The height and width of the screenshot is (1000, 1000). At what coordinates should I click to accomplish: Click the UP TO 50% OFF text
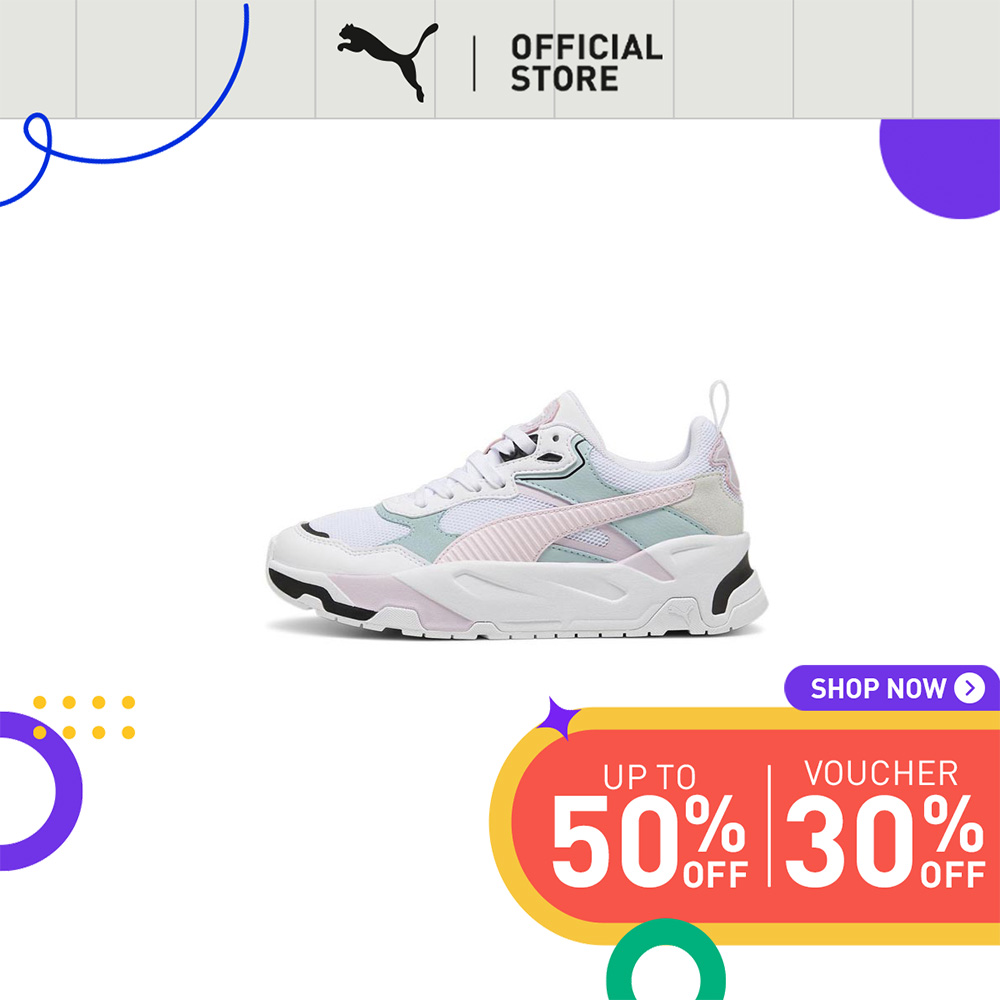[650, 825]
